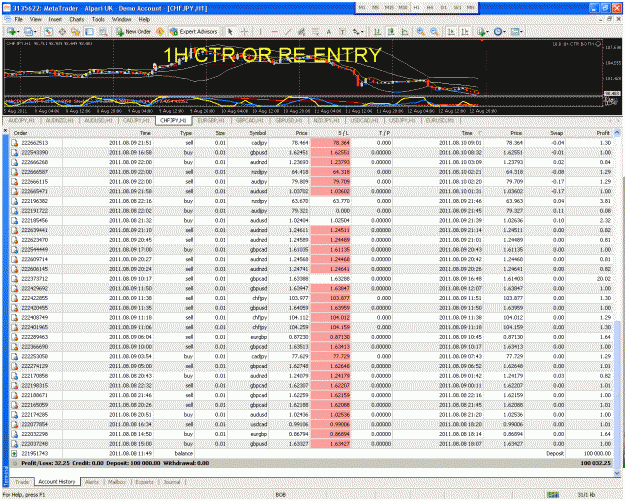This screenshot has height=501, width=625.
Task: Select the 221951743 balance deposit row
Action: point(311,454)
